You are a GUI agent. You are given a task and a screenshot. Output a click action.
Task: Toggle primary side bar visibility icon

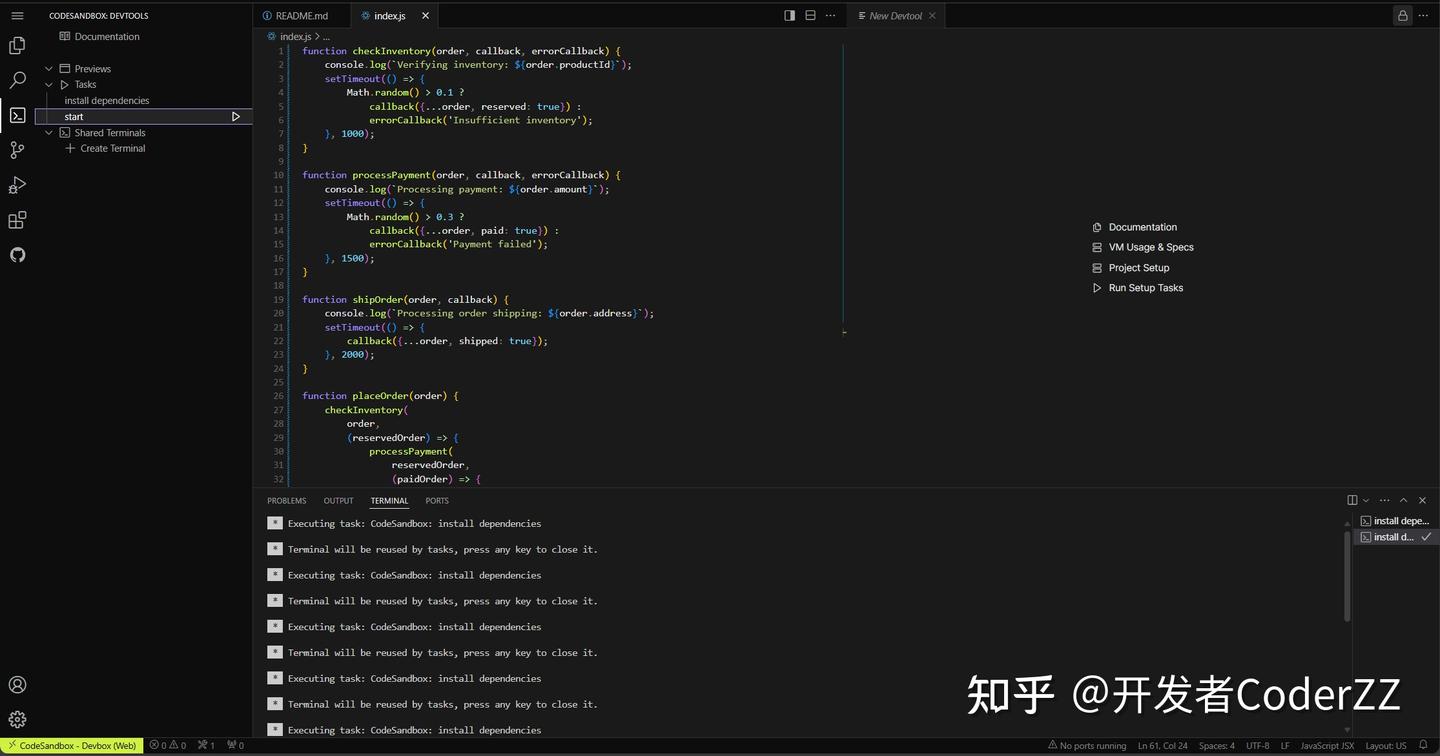[789, 15]
